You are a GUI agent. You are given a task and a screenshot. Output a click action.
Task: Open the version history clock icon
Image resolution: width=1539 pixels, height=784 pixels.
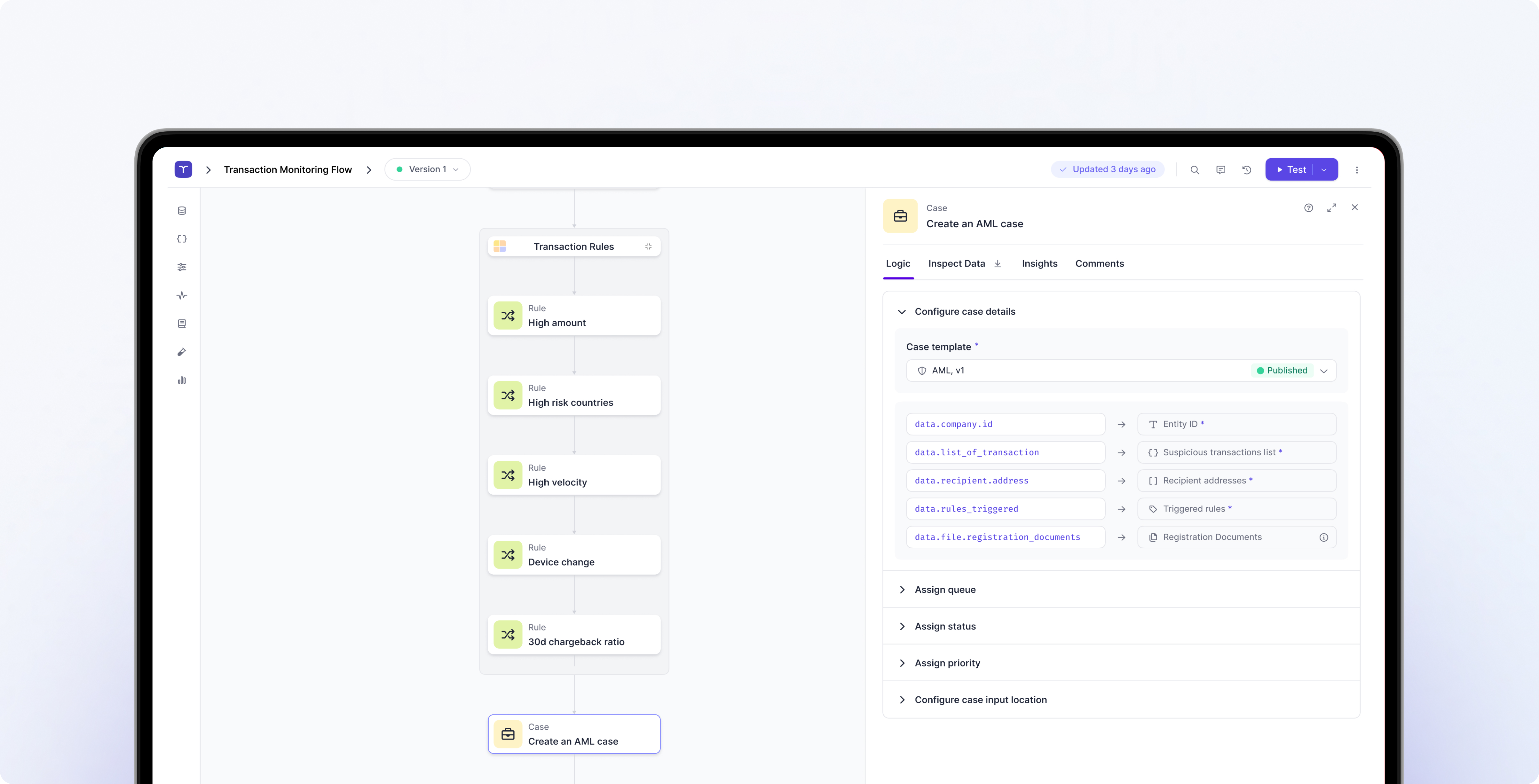[1247, 169]
